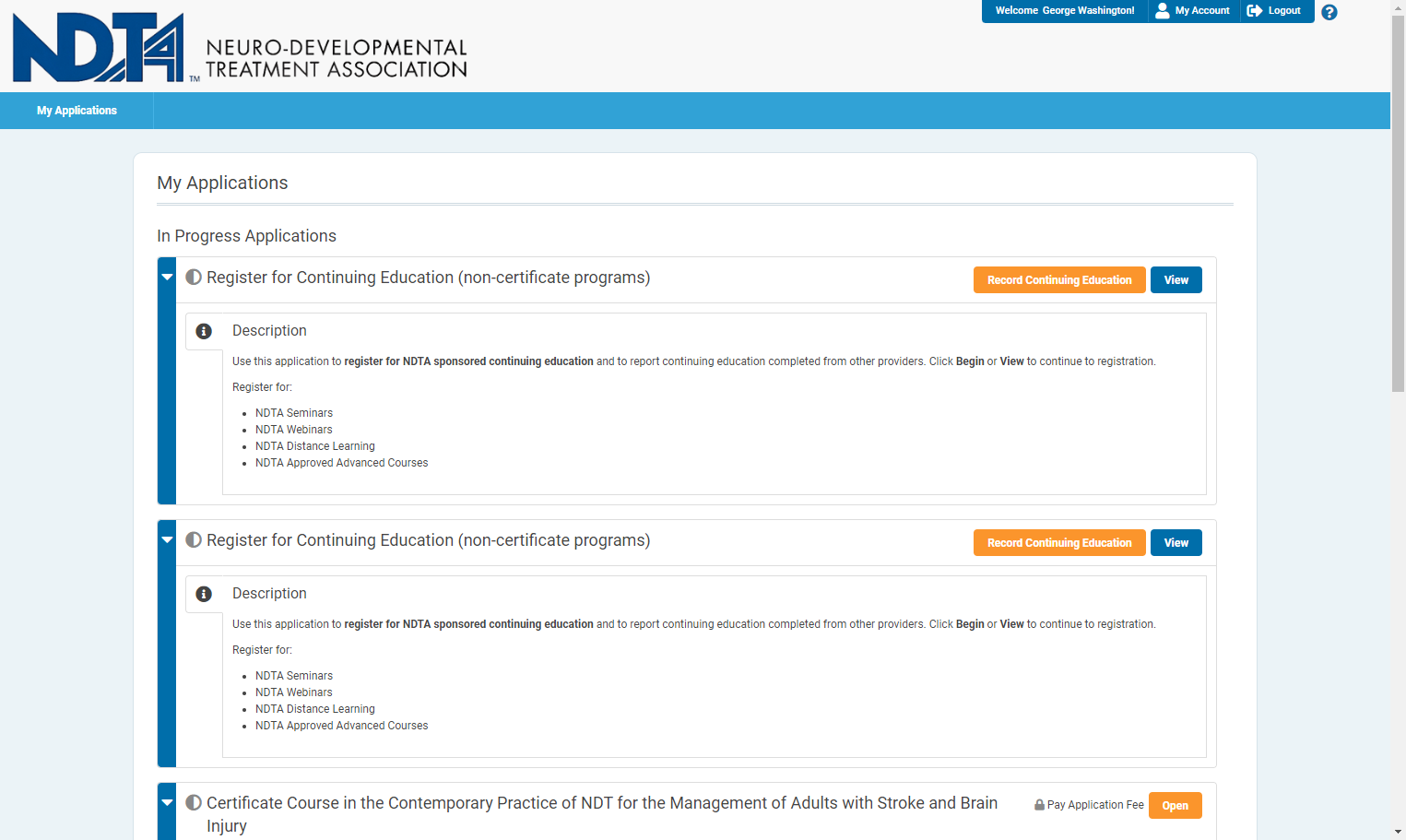
Task: Click half-circle status icon of first Continuing Education application
Action: pyautogui.click(x=194, y=278)
